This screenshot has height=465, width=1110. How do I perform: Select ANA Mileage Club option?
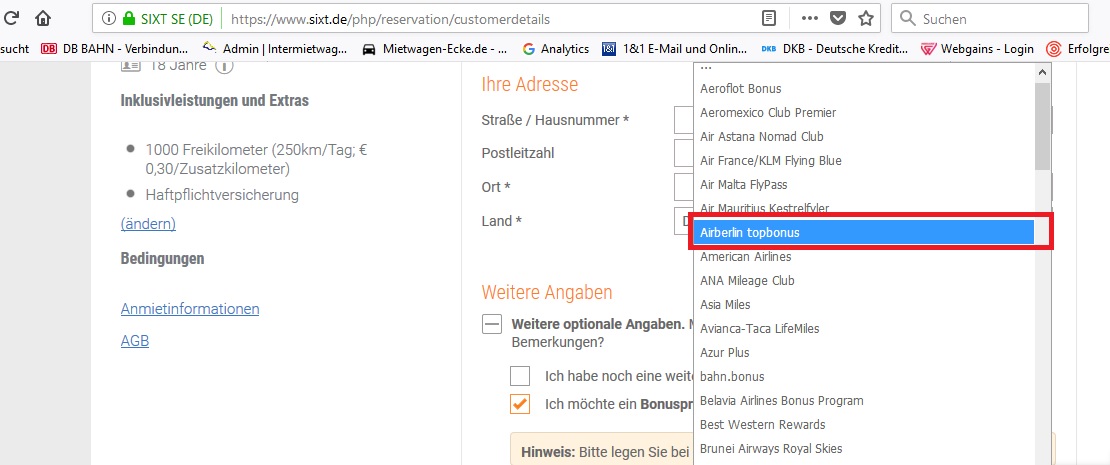(x=863, y=280)
